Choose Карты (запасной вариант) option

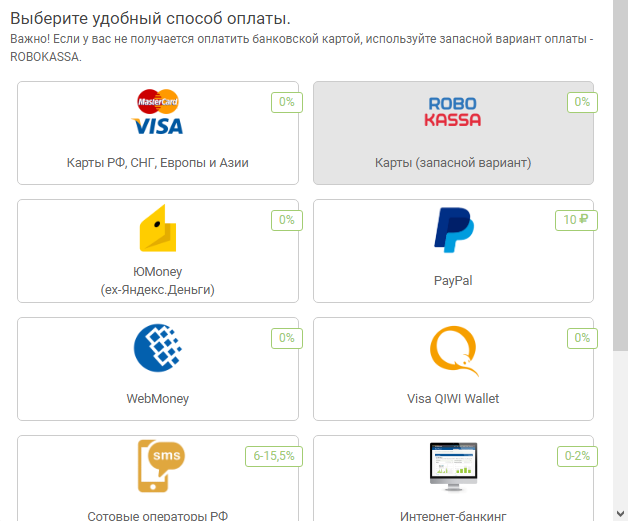tap(453, 163)
